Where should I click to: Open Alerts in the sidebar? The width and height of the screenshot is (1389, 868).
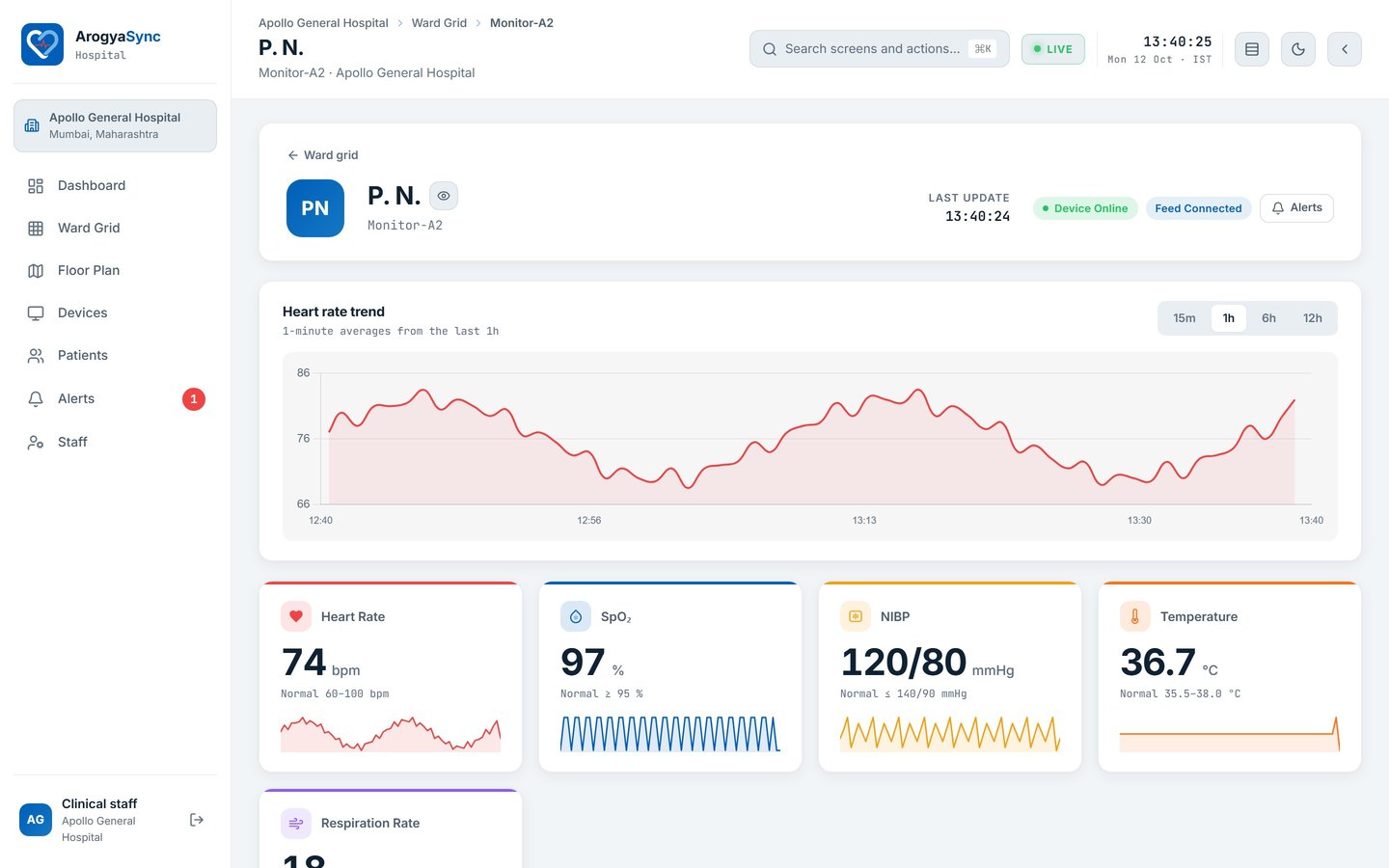point(115,398)
